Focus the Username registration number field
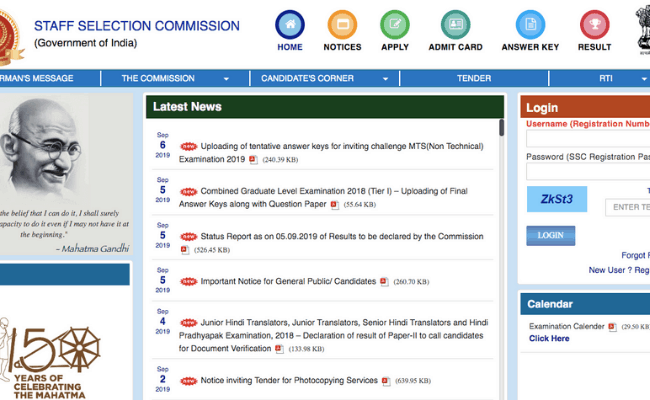This screenshot has height=400, width=650. tap(588, 140)
